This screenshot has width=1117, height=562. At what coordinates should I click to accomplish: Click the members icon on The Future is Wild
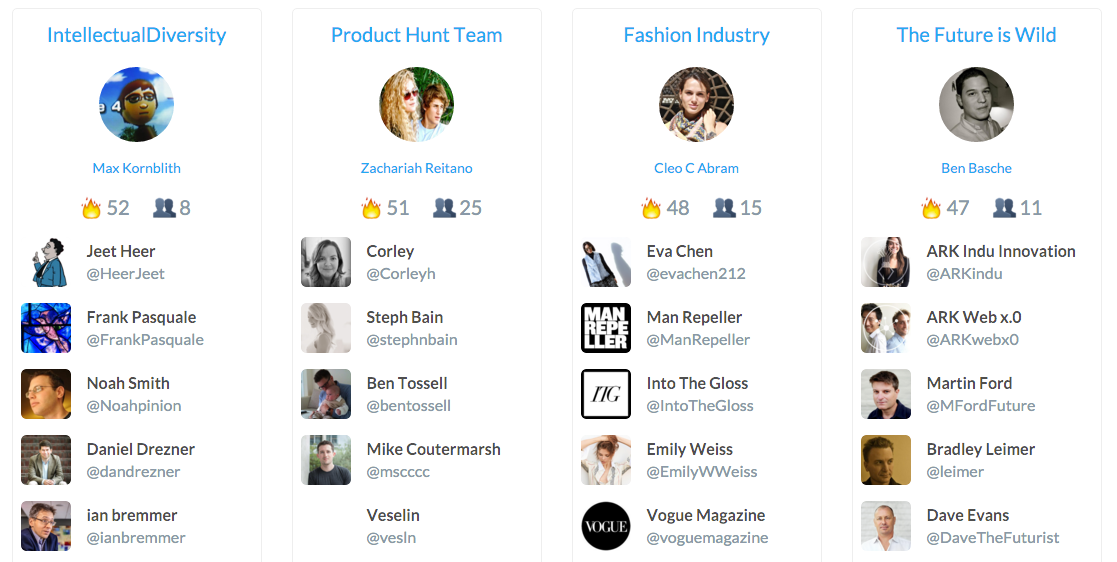(x=1004, y=208)
